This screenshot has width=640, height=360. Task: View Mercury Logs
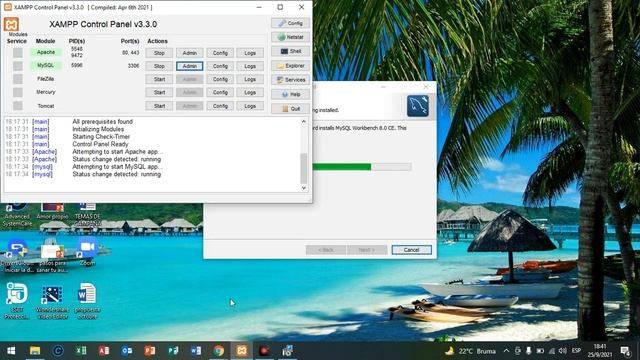pos(250,93)
